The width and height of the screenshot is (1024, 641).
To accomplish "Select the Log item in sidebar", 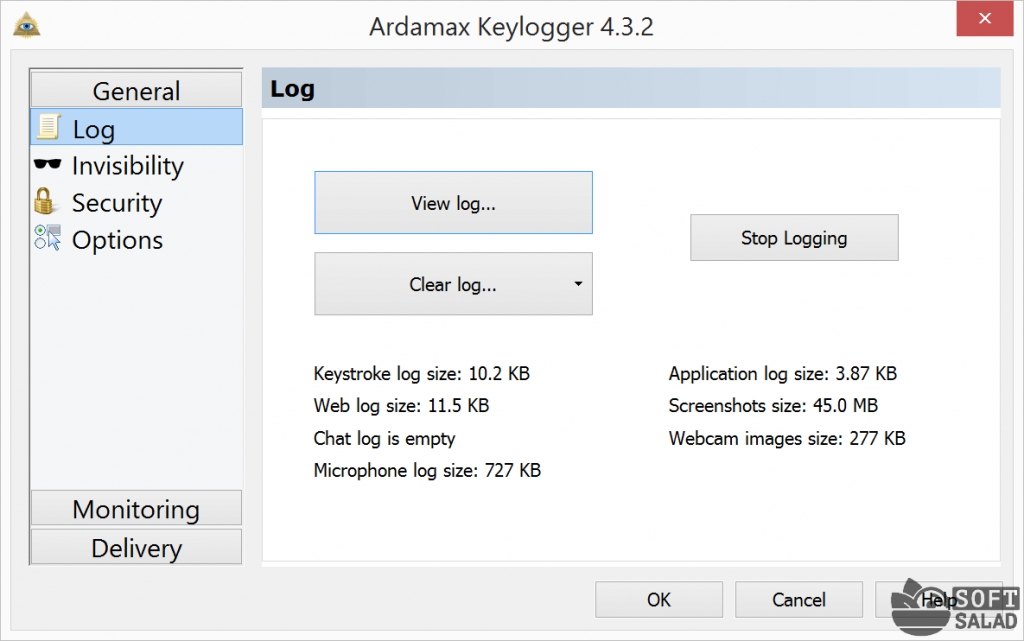I will (x=93, y=129).
